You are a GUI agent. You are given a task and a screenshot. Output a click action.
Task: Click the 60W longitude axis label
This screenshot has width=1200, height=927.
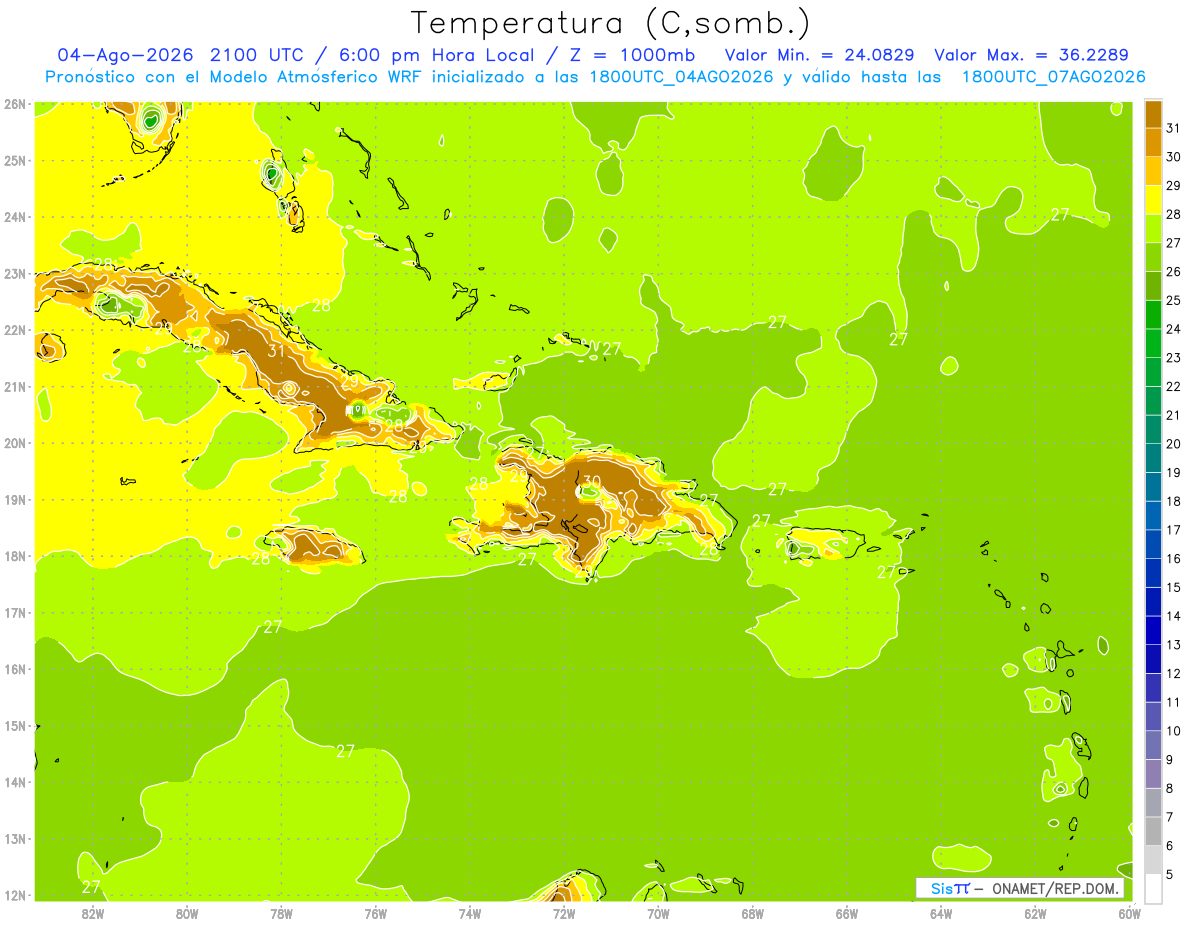[1129, 913]
